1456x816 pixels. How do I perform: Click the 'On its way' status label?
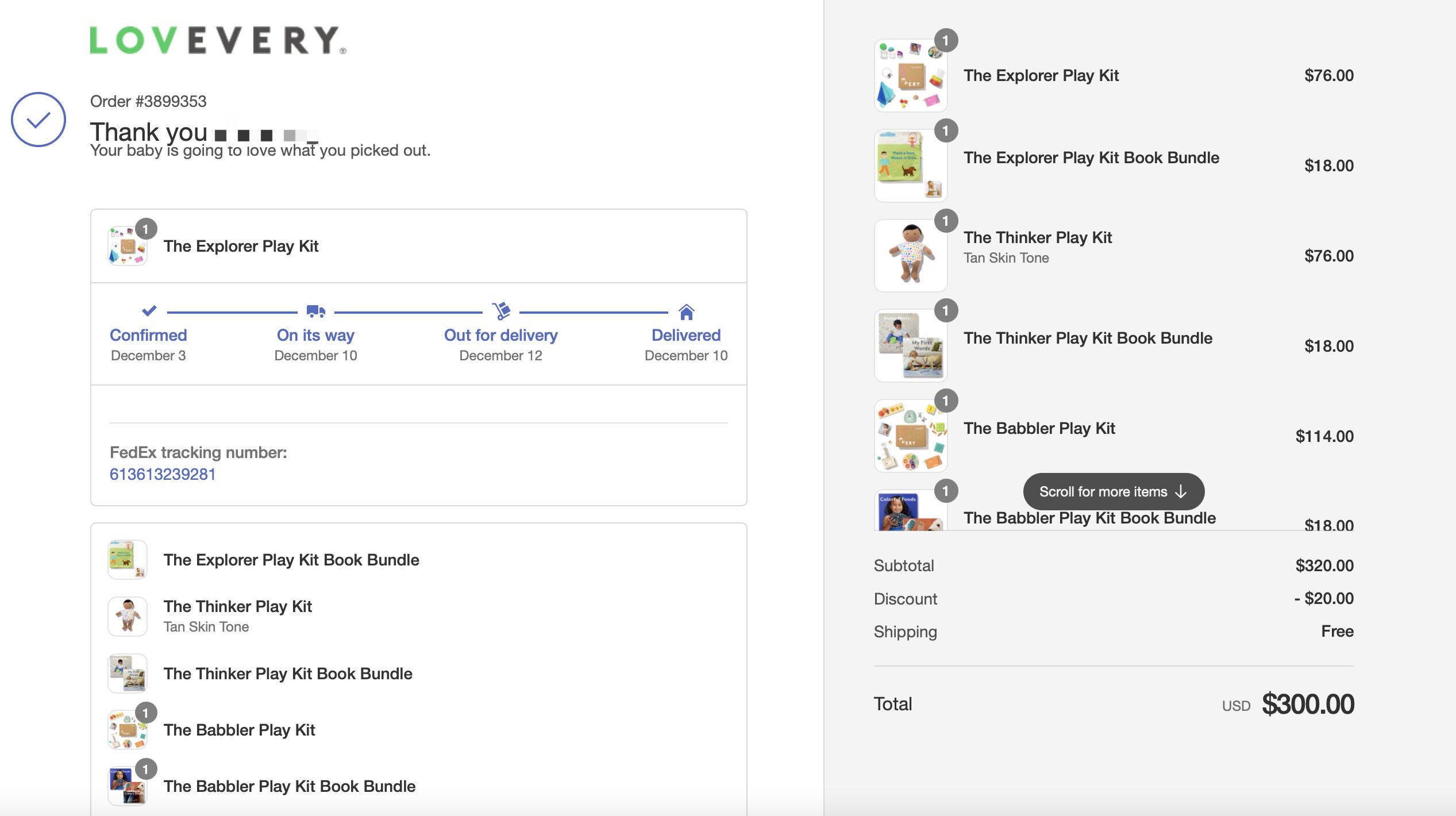point(315,335)
